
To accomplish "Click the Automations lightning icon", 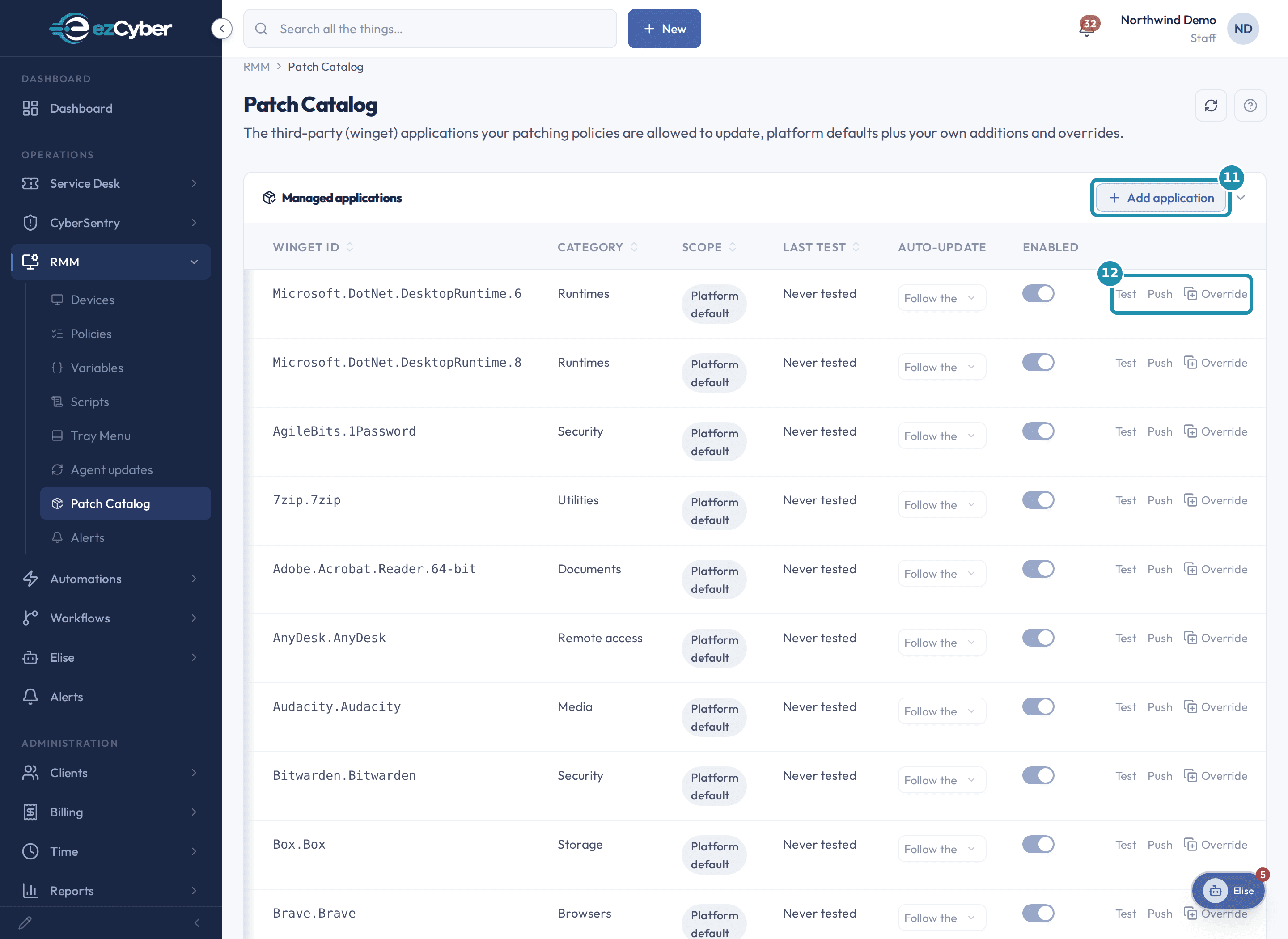I will [x=30, y=579].
